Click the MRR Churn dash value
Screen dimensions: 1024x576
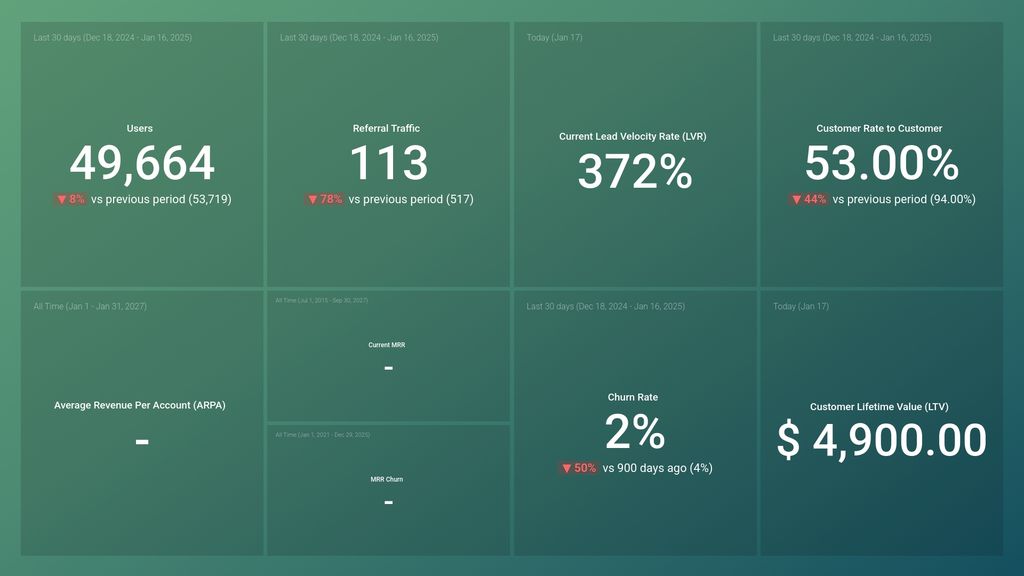click(389, 502)
